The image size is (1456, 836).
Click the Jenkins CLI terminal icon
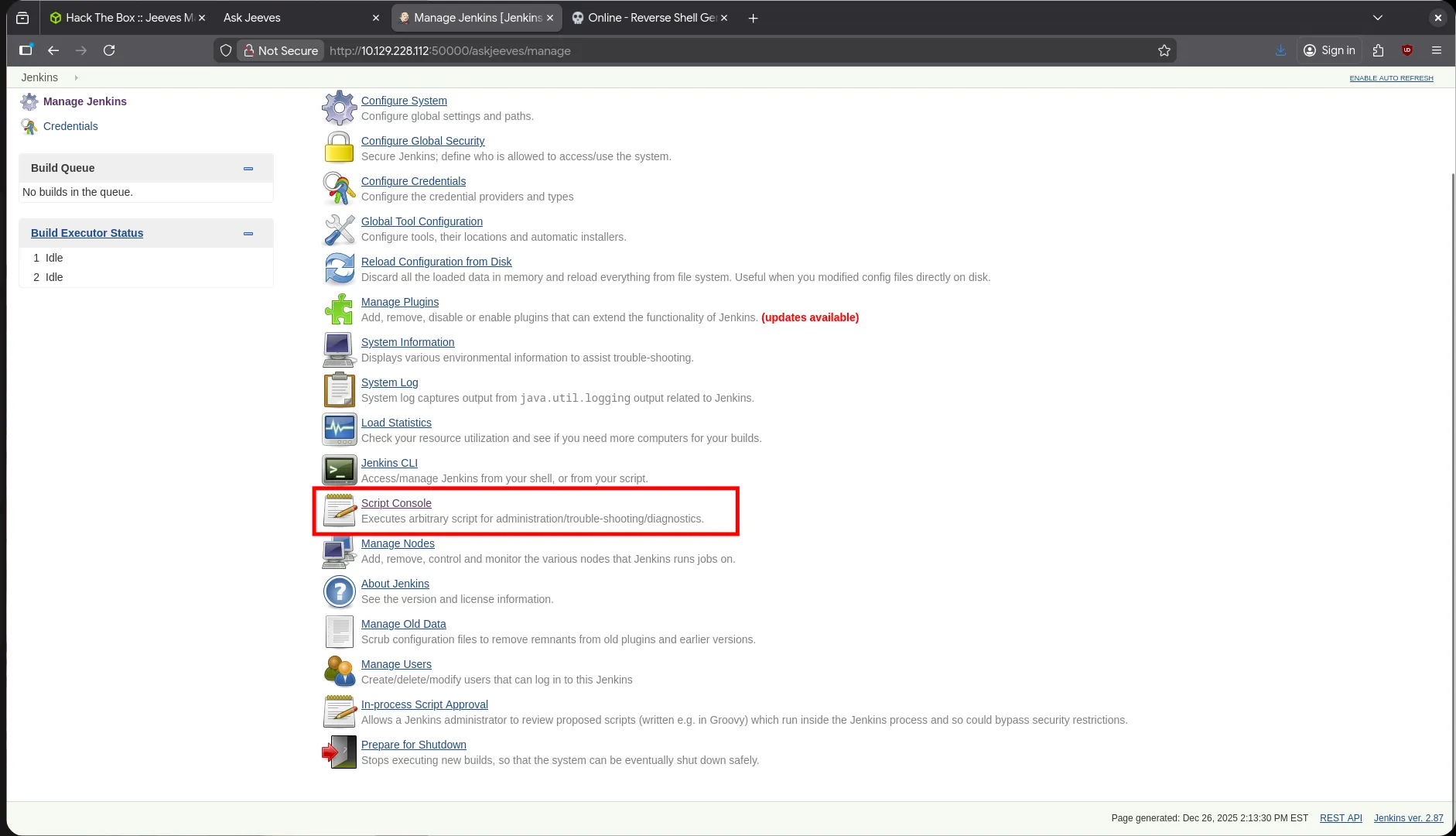[339, 470]
